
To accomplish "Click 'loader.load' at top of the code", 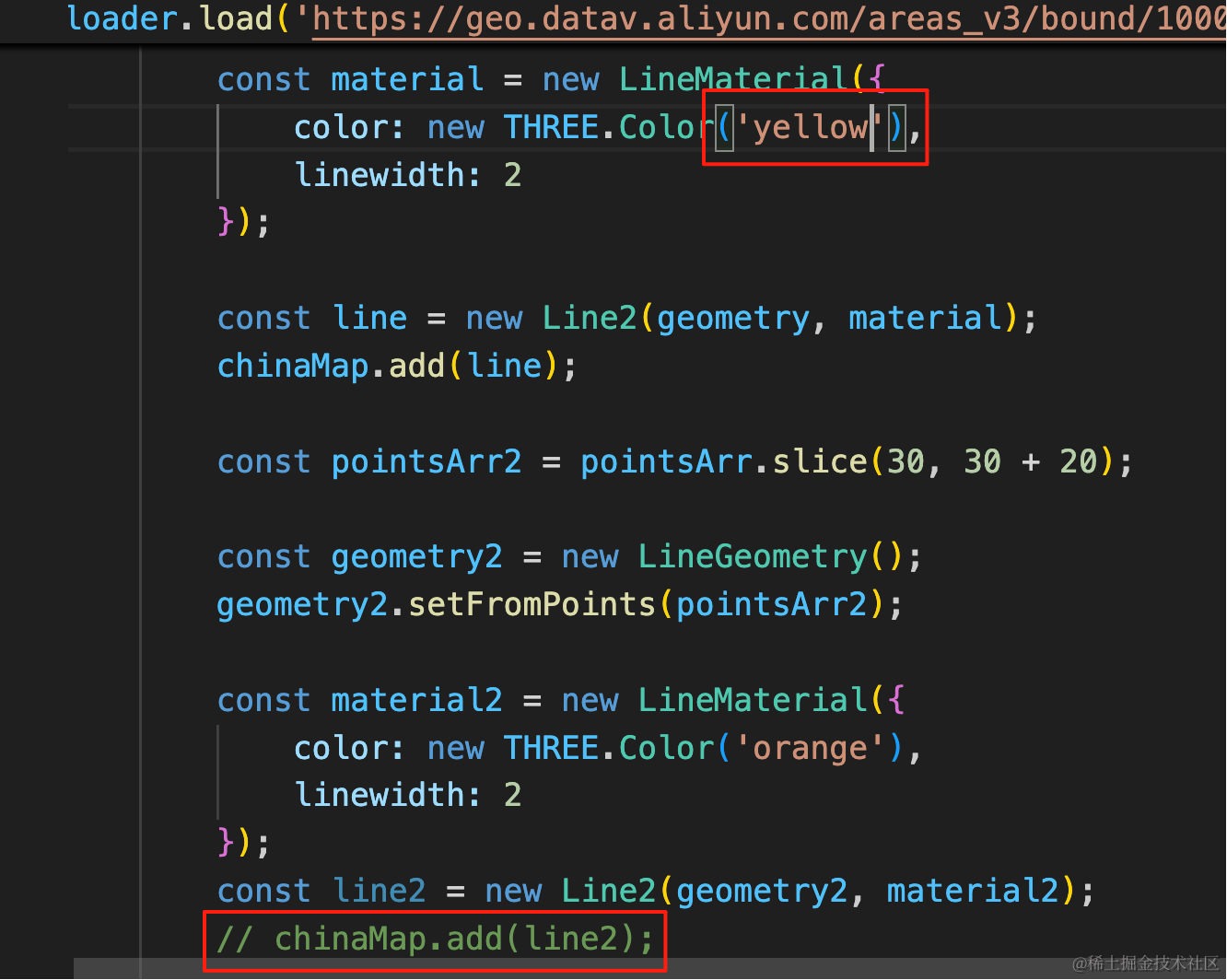I will point(169,18).
